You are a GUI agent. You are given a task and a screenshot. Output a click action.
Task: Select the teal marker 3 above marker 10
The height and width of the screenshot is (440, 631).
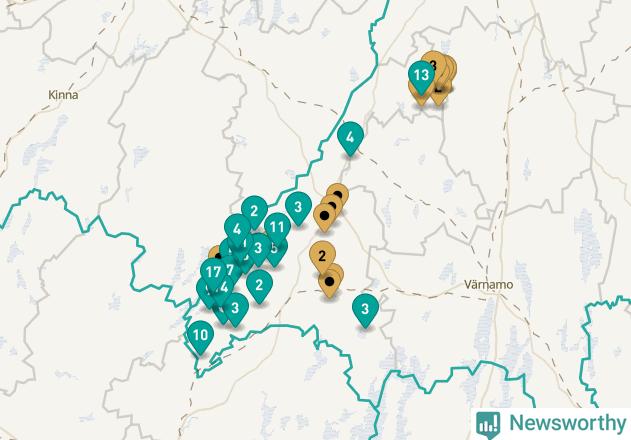coord(236,310)
